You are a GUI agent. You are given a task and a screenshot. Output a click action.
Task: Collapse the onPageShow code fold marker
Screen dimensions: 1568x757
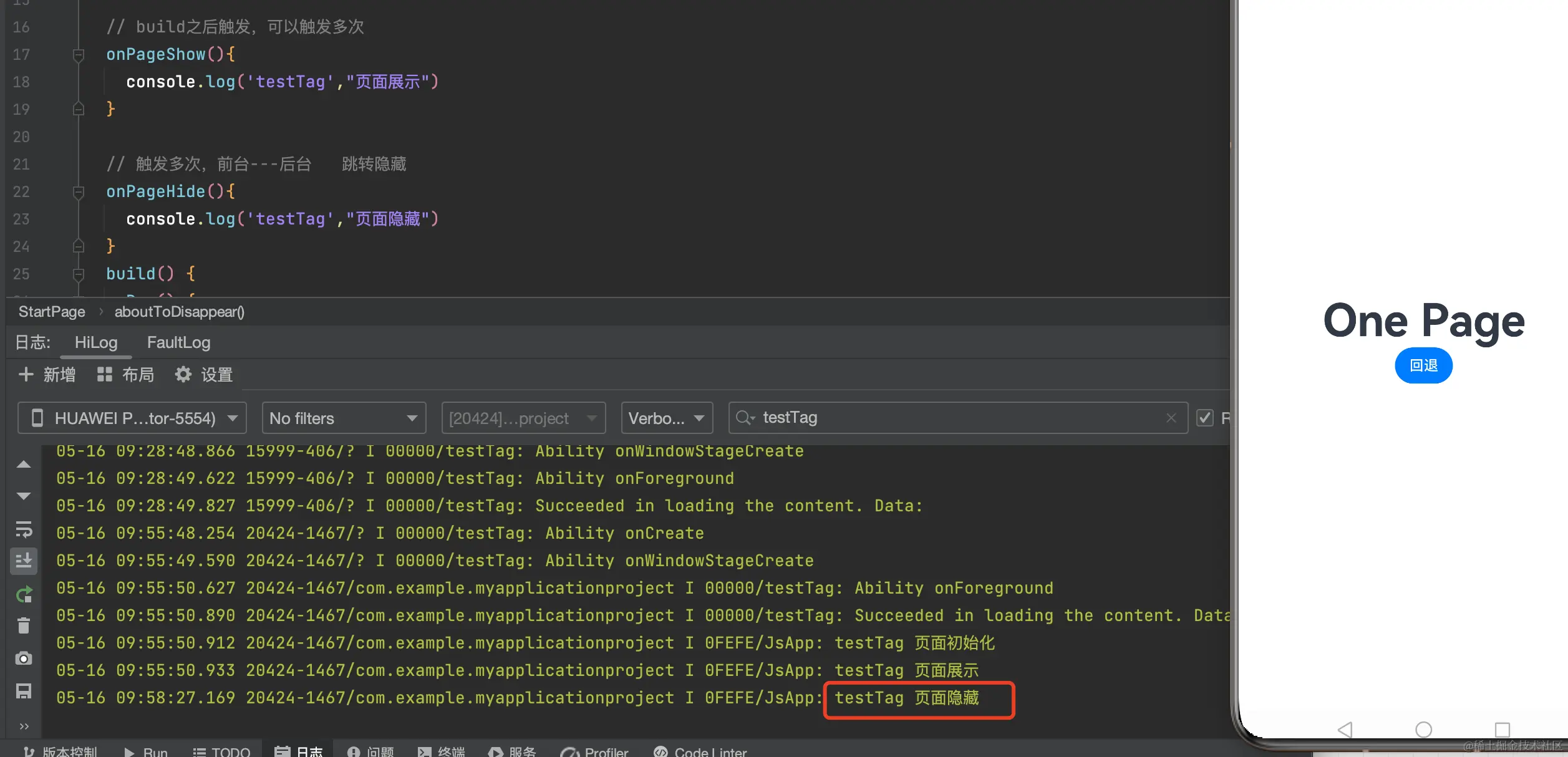(x=79, y=55)
